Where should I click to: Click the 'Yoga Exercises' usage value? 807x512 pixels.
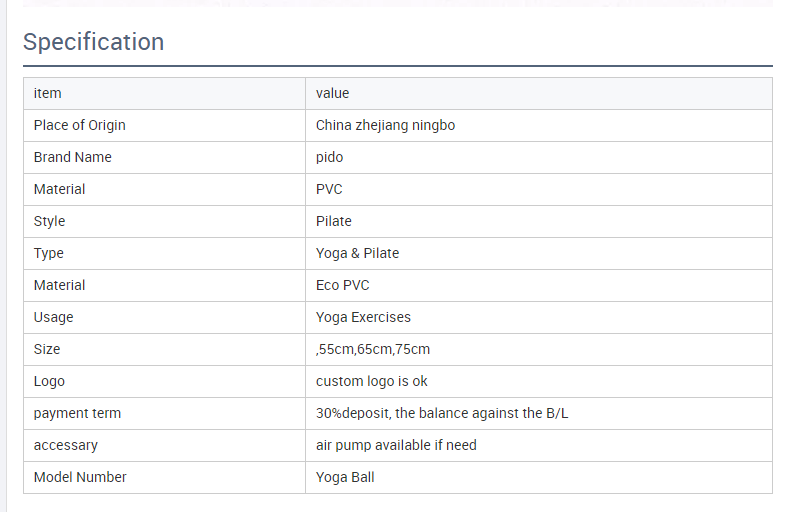point(363,317)
